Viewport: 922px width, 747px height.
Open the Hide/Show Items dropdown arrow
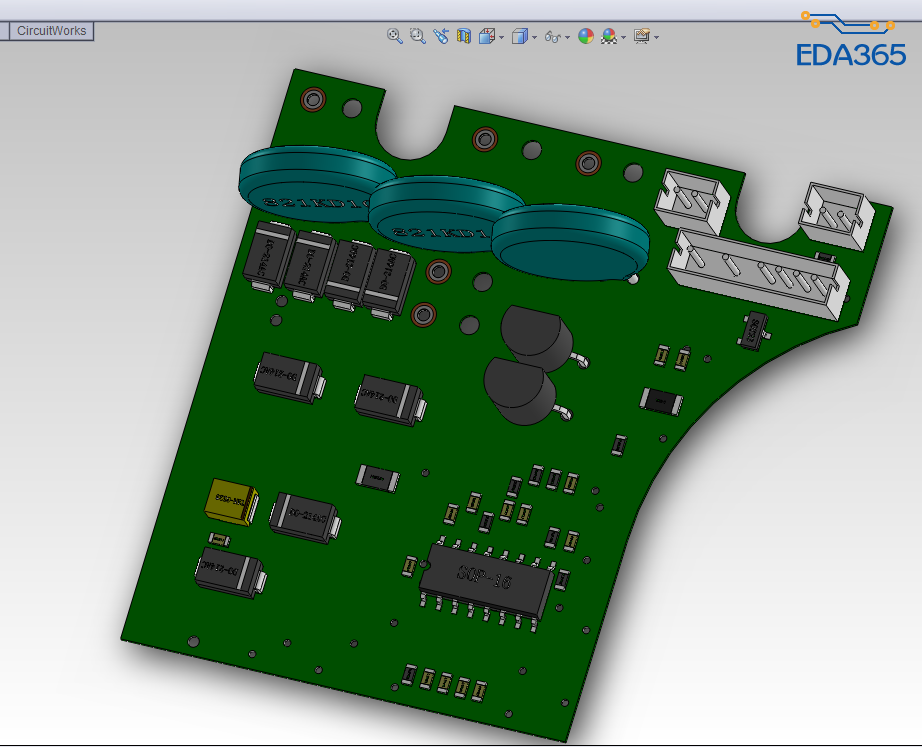click(567, 37)
